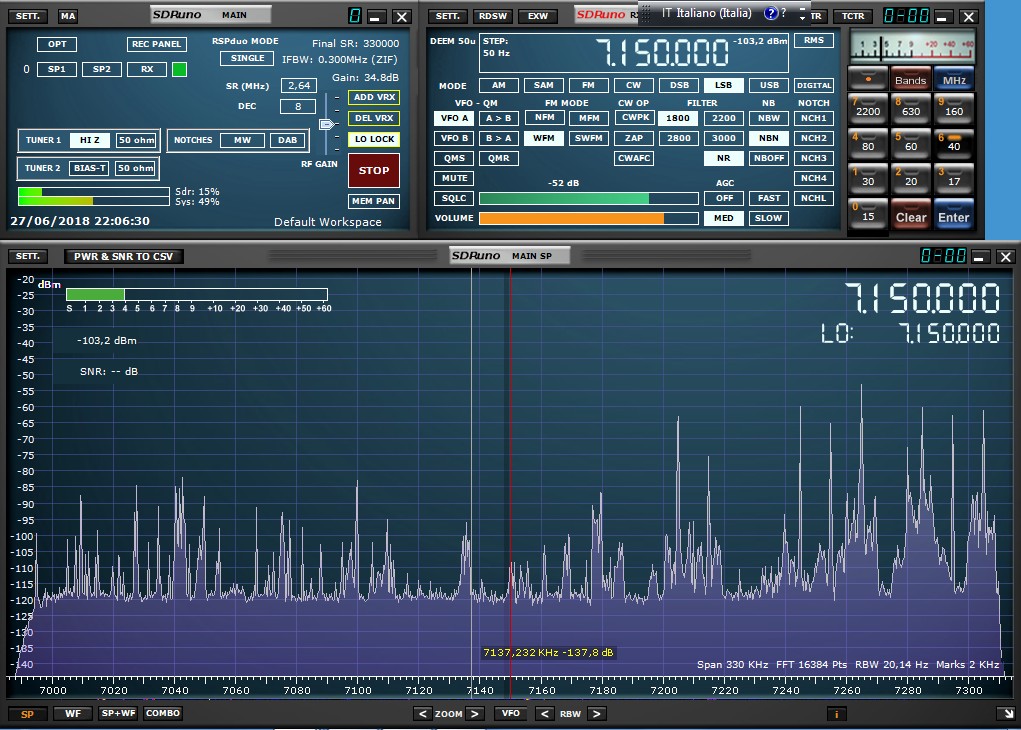Select the 630 m band key
Viewport: 1021px width, 730px height.
point(911,109)
